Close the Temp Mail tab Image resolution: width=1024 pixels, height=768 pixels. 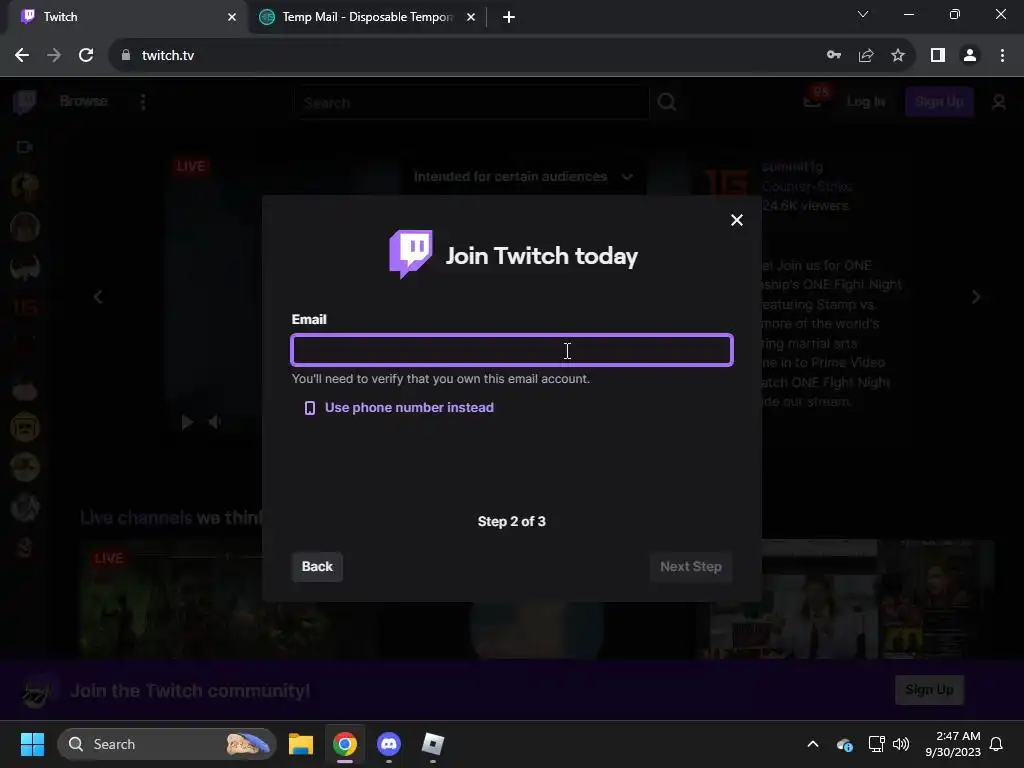471,17
